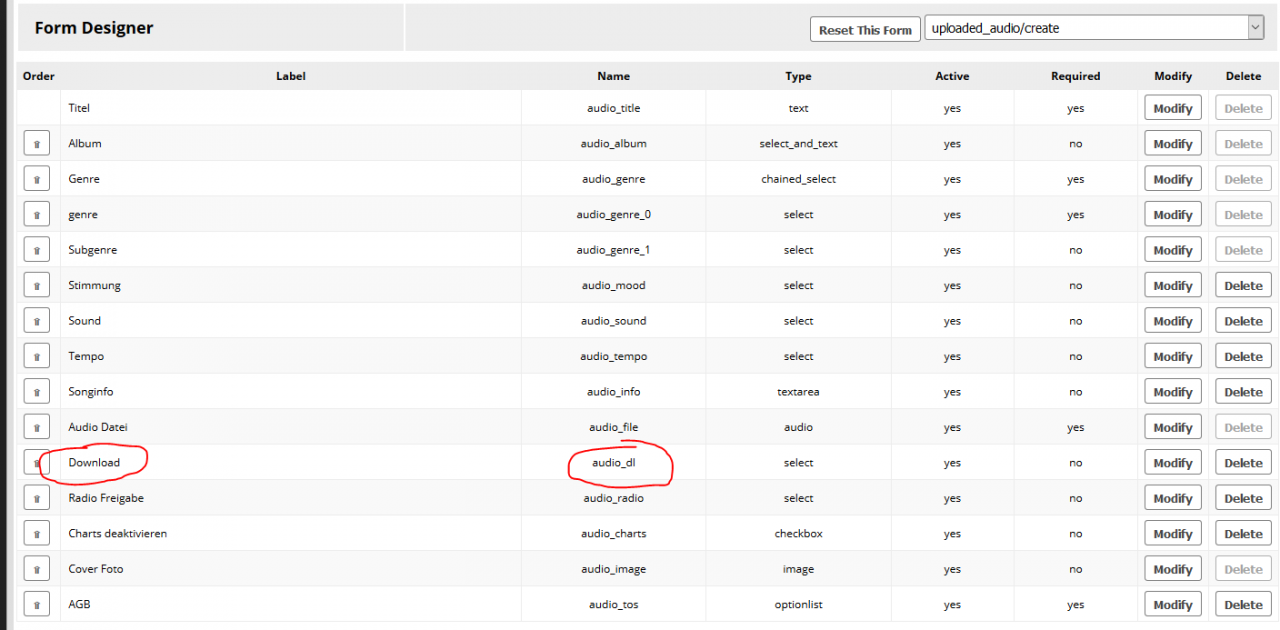Delete the Download field
This screenshot has height=630, width=1280.
coord(1243,463)
